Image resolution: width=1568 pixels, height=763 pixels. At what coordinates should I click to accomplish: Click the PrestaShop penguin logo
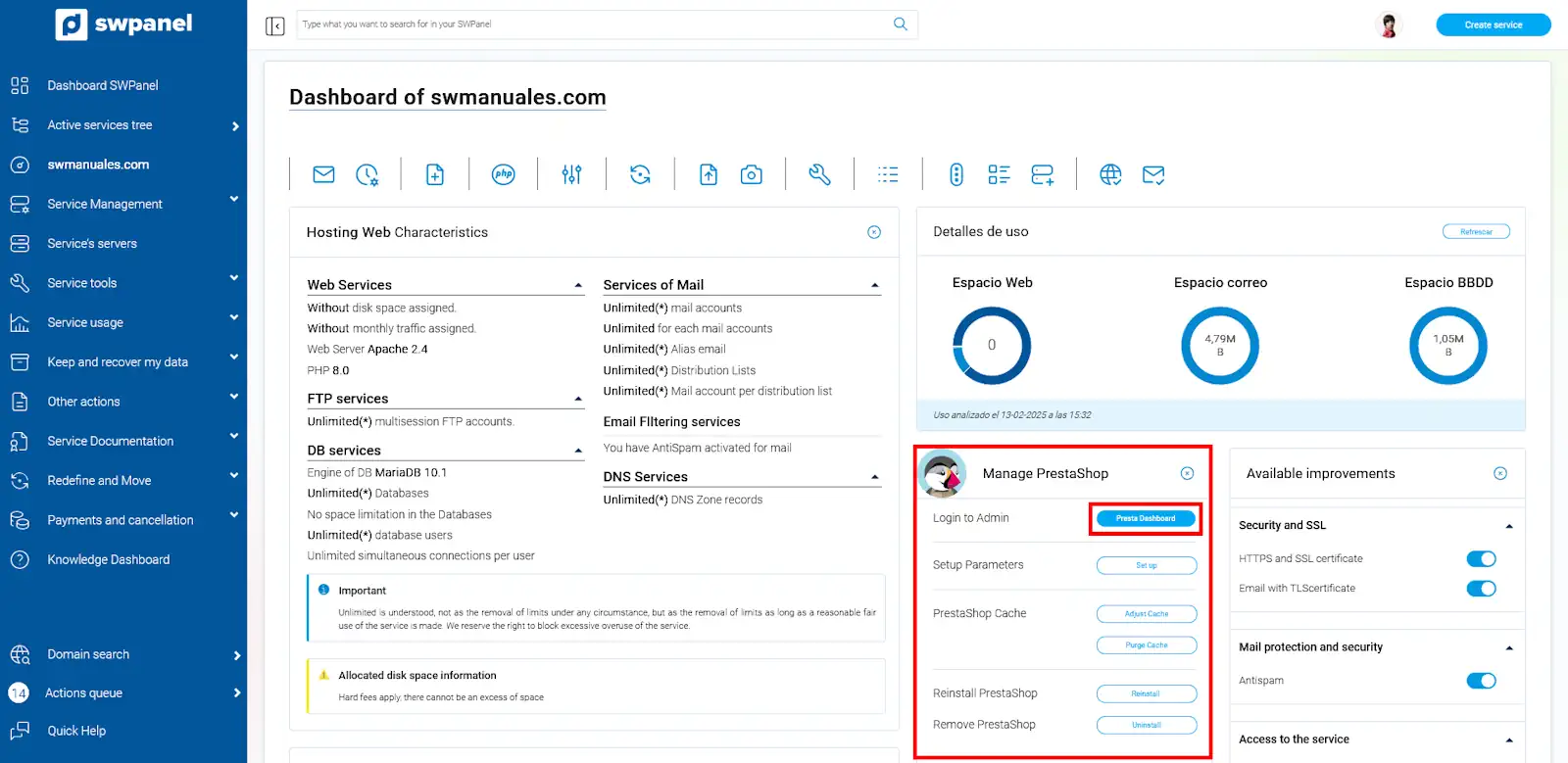click(943, 474)
